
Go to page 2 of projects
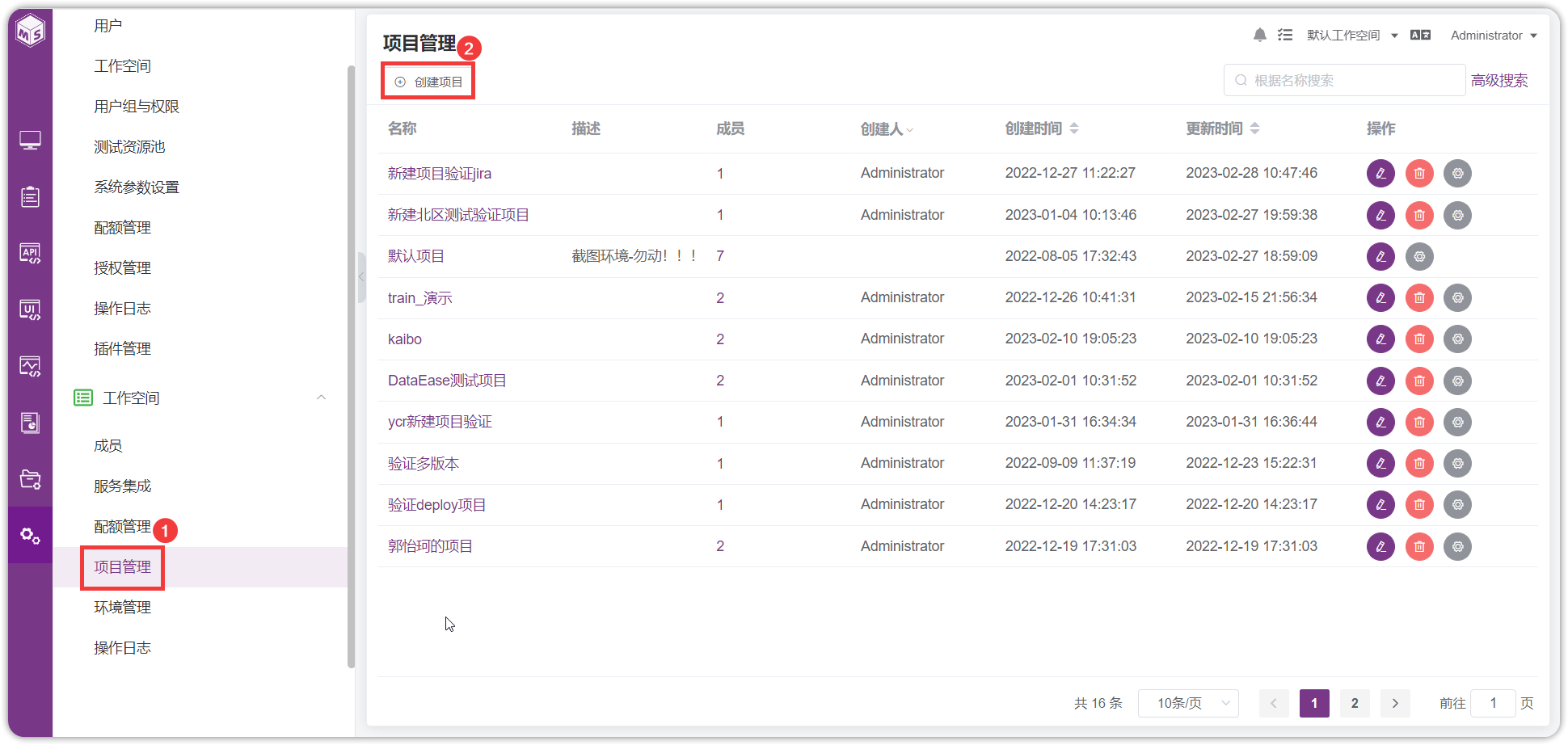pyautogui.click(x=1355, y=703)
